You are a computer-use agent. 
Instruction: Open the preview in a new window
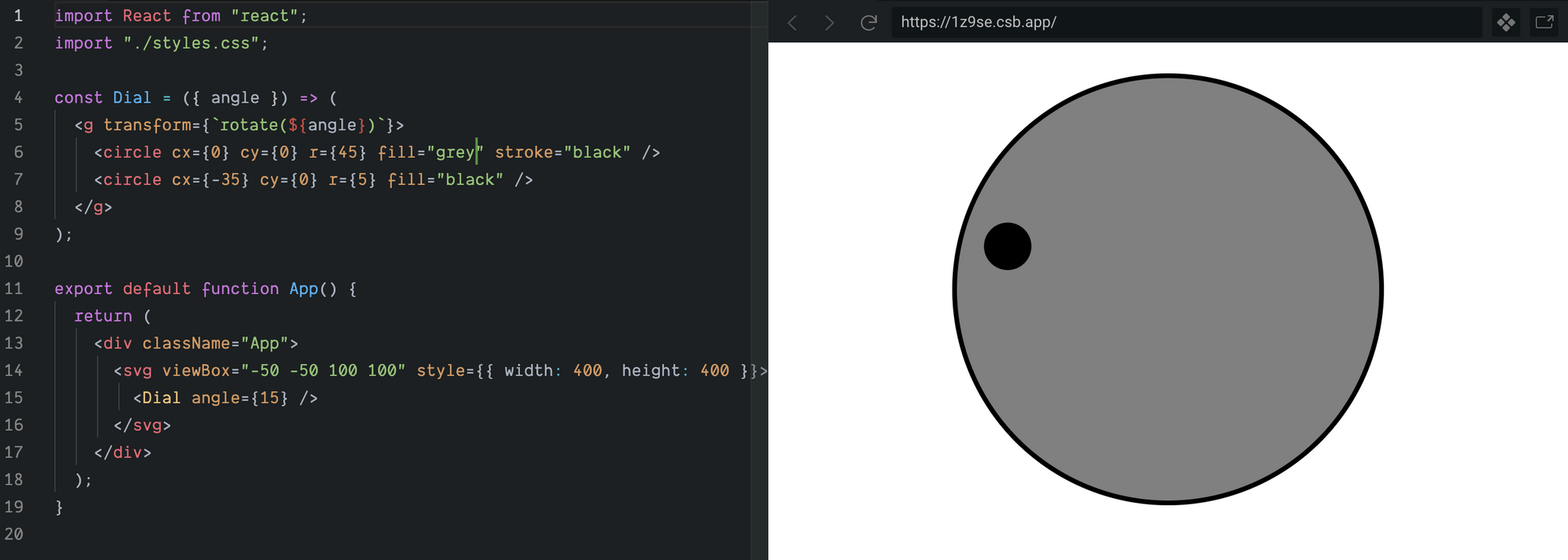1544,22
